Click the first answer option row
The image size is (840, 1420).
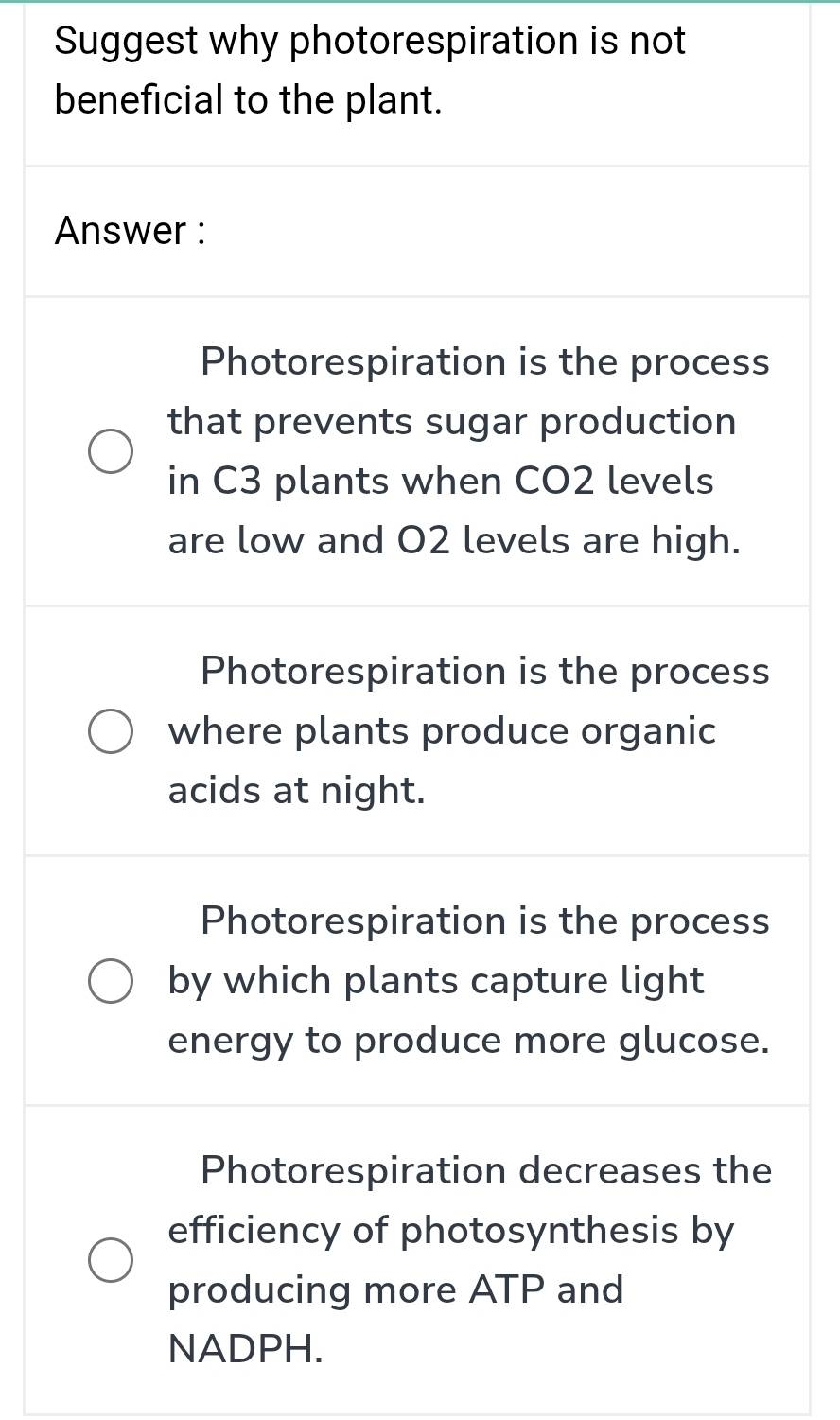pyautogui.click(x=416, y=451)
